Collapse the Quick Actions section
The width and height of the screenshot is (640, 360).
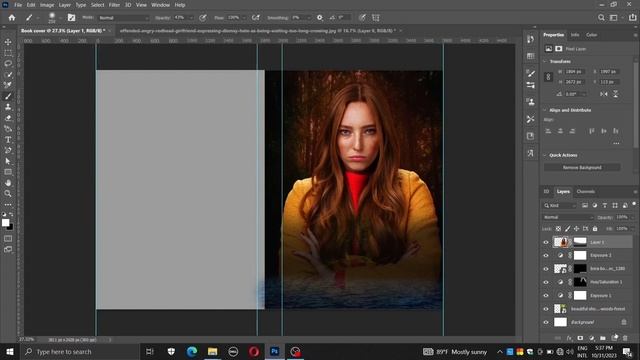(x=545, y=155)
